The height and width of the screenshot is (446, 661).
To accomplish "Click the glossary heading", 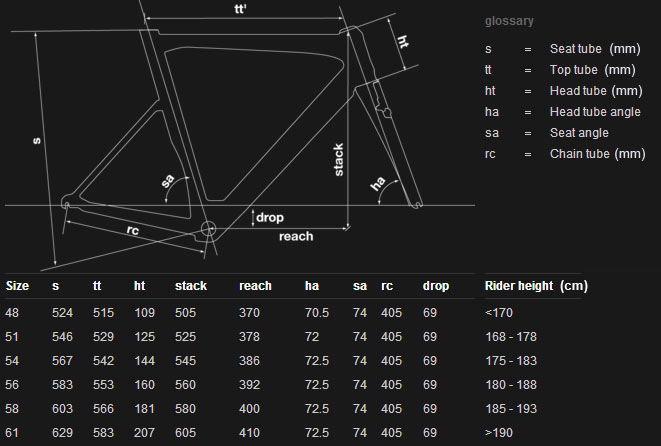I will [x=510, y=21].
